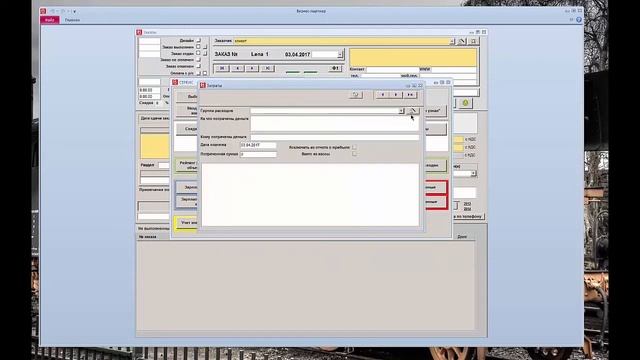Go to next order in Заказы navigation
Screen dimensions: 640x360
[x=252, y=68]
